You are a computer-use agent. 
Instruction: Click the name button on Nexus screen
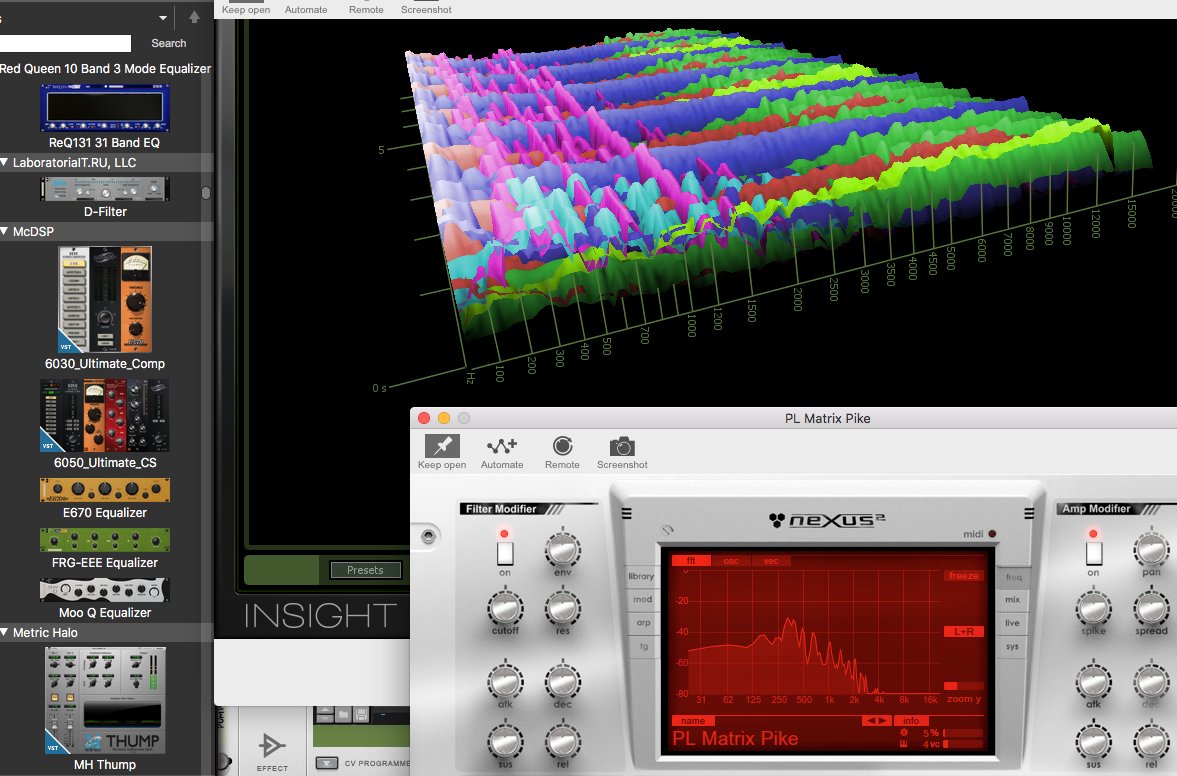click(693, 720)
